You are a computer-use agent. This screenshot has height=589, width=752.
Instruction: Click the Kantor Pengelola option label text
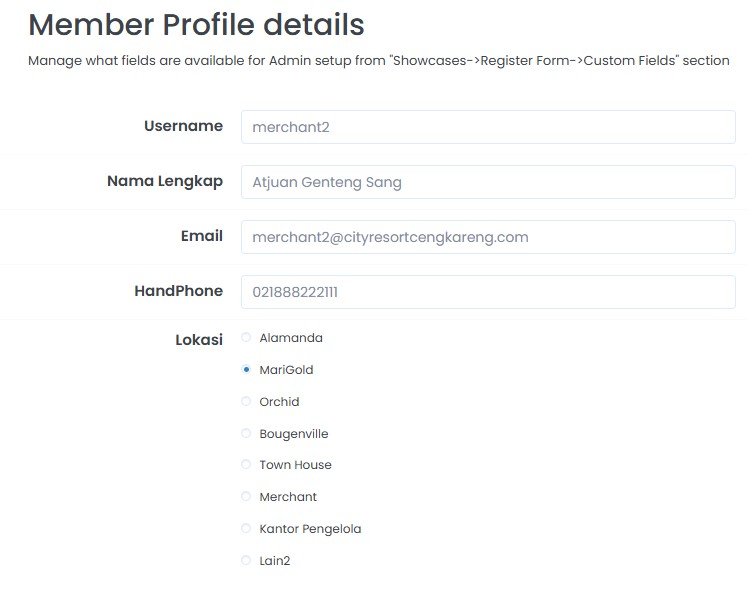[310, 529]
